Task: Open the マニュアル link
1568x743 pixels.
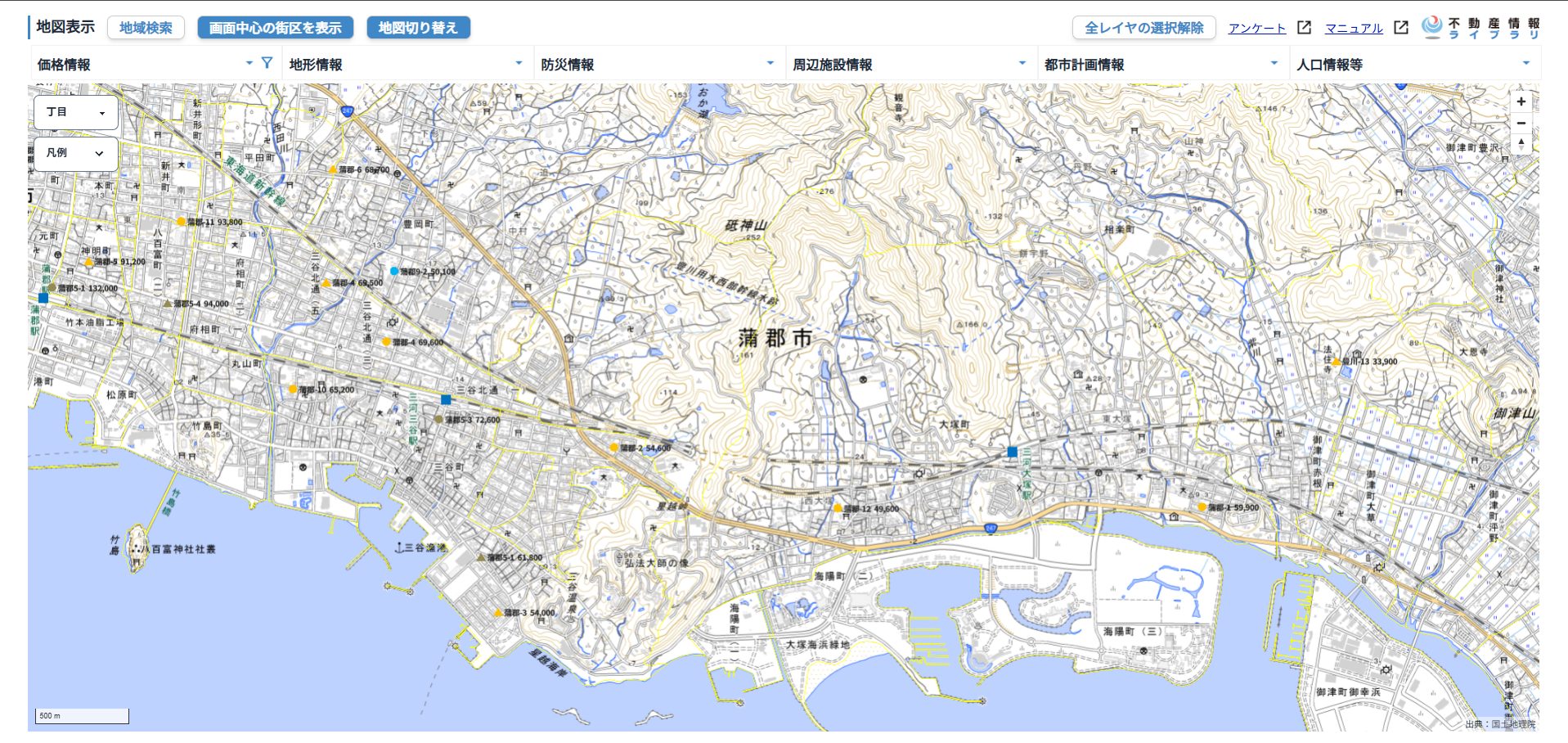Action: coord(1354,28)
